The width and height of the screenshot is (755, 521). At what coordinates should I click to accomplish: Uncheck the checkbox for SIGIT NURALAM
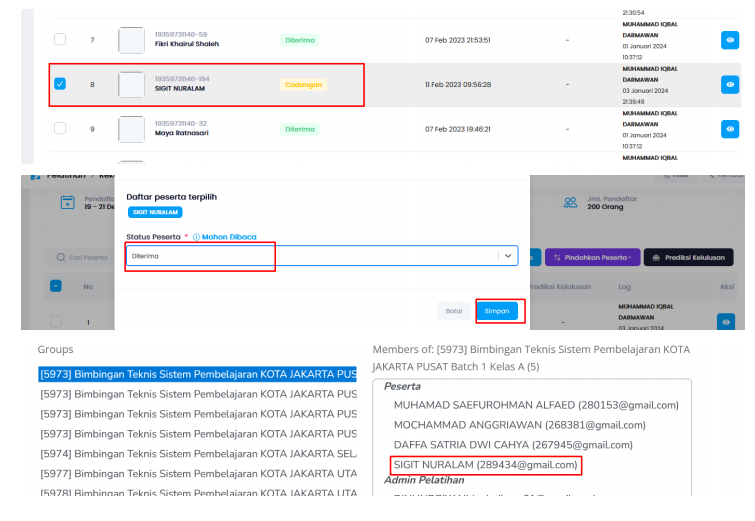[60, 84]
